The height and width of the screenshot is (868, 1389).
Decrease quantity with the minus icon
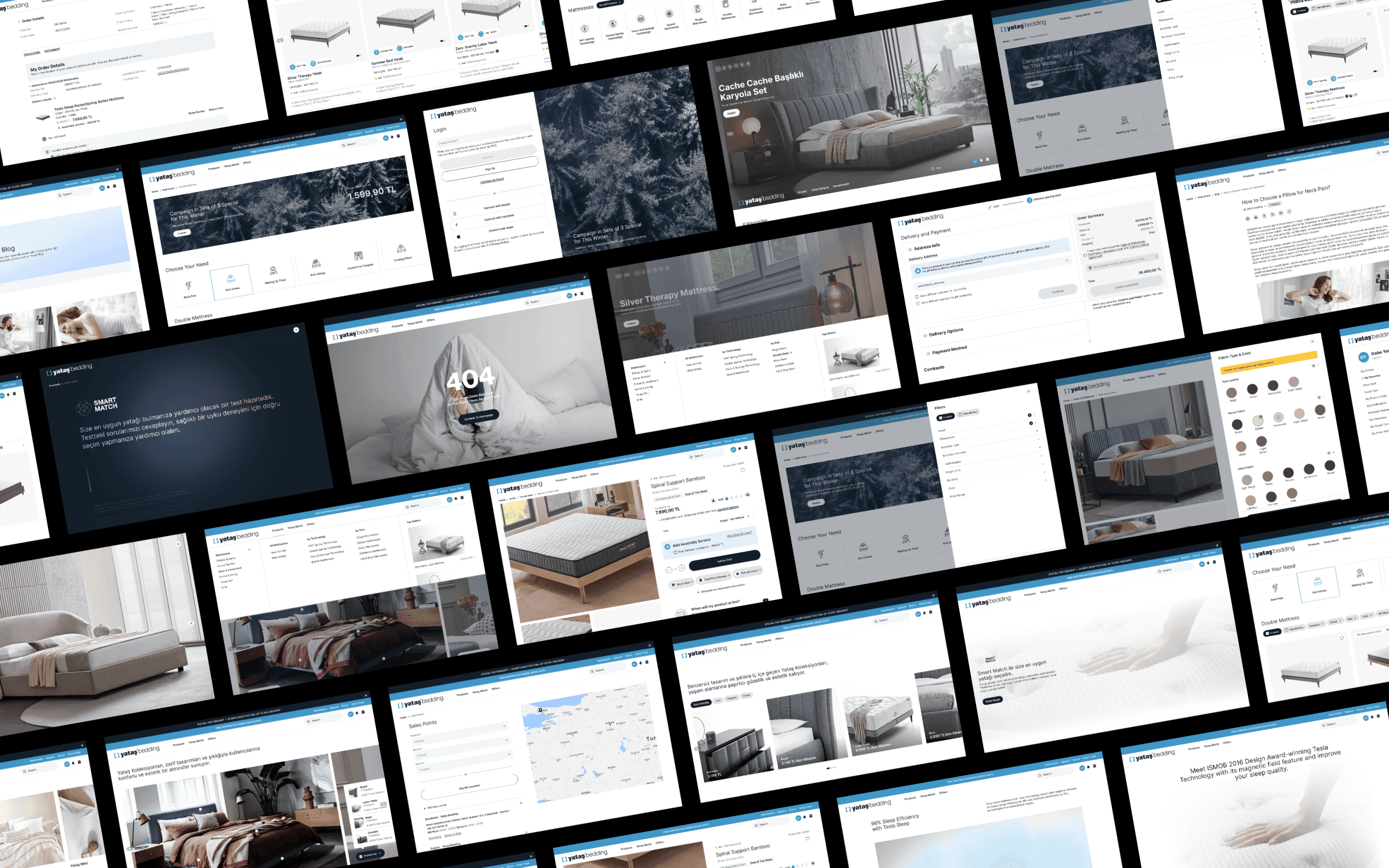point(669,570)
